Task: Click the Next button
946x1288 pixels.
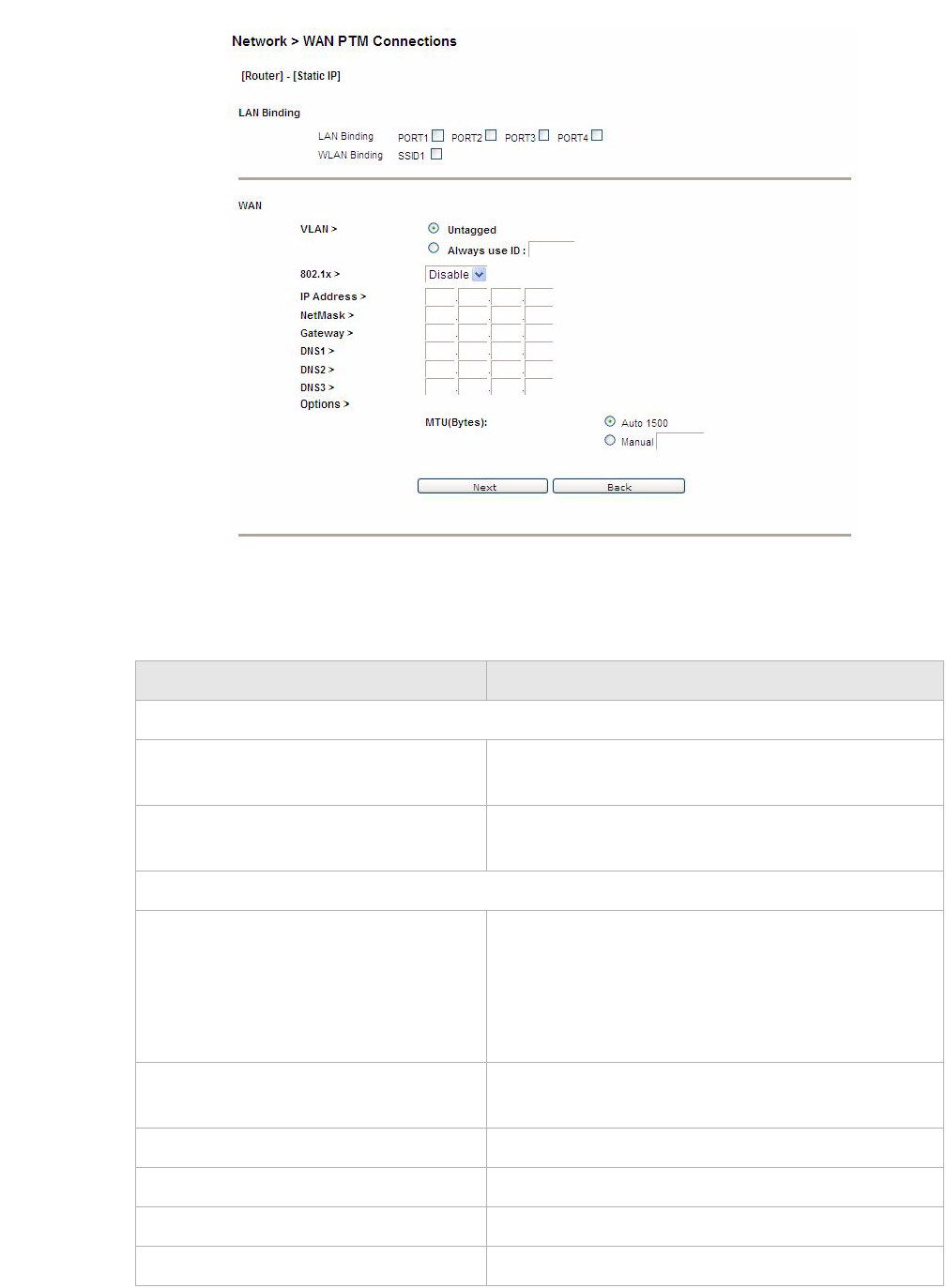Action: click(x=482, y=486)
